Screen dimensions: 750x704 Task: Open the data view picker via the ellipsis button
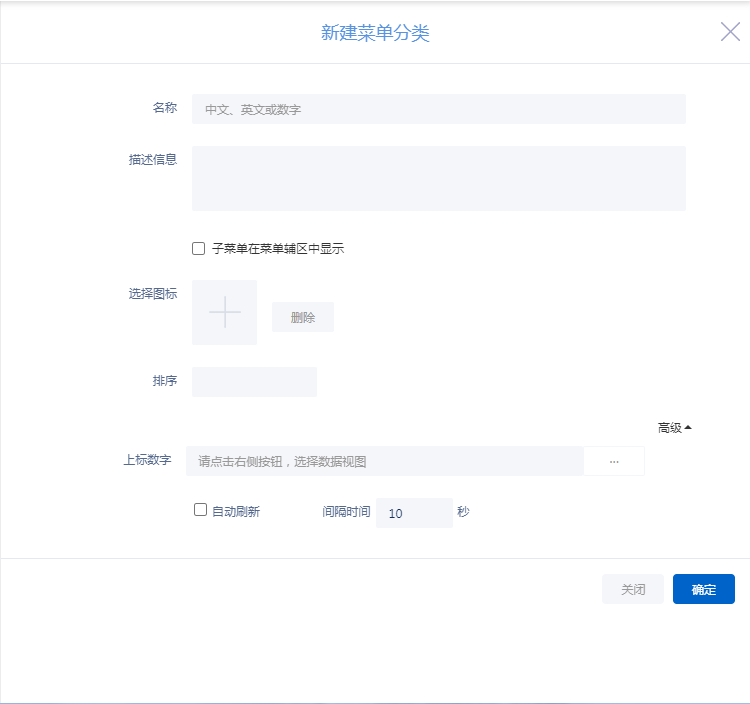click(614, 461)
